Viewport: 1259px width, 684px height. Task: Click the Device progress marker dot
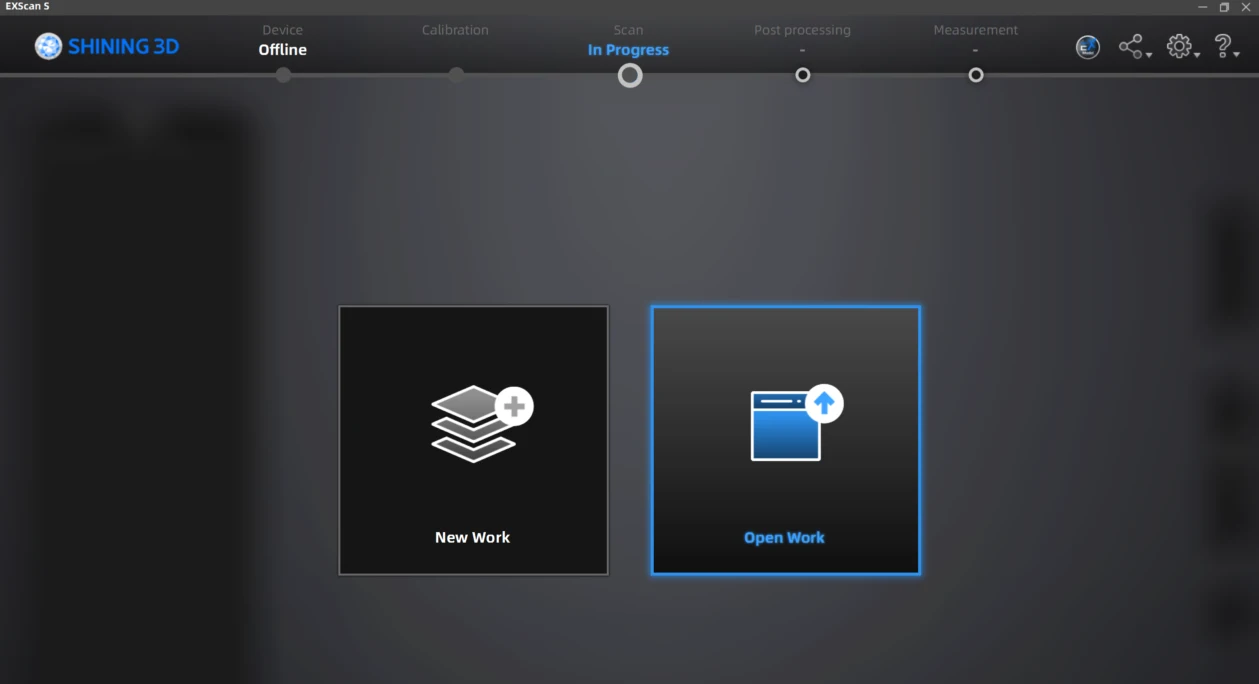tap(284, 75)
